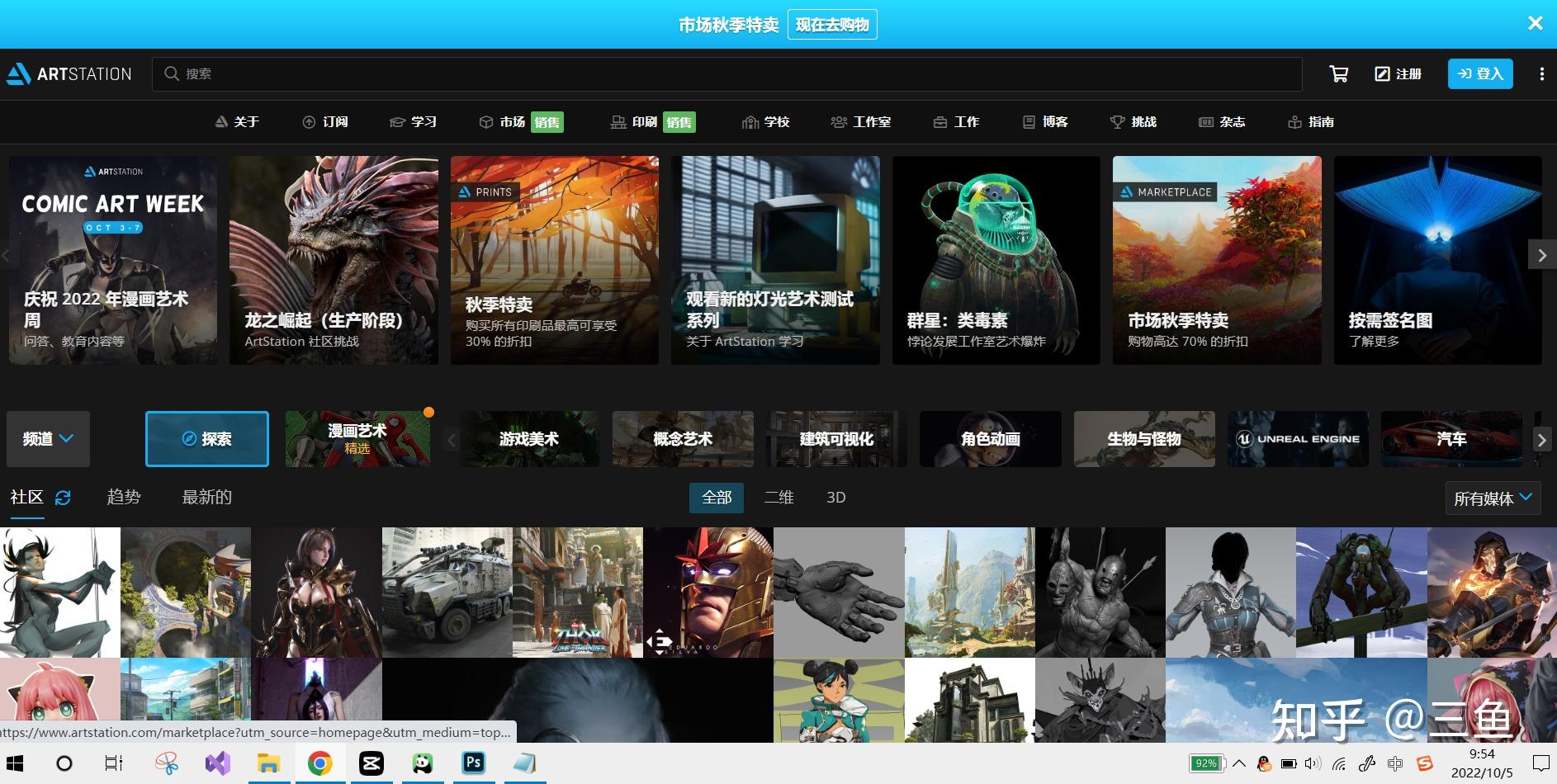Click the battery icon in system tray
This screenshot has height=784, width=1557.
(x=1289, y=763)
